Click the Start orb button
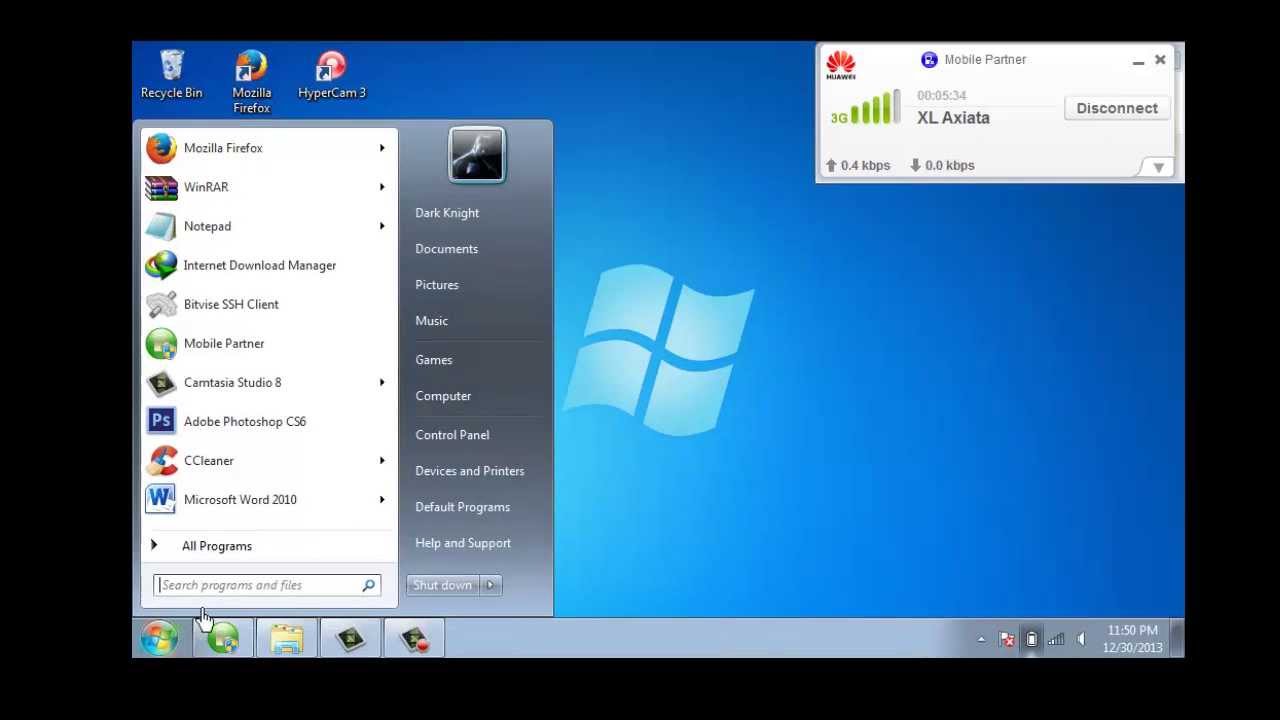 [159, 638]
